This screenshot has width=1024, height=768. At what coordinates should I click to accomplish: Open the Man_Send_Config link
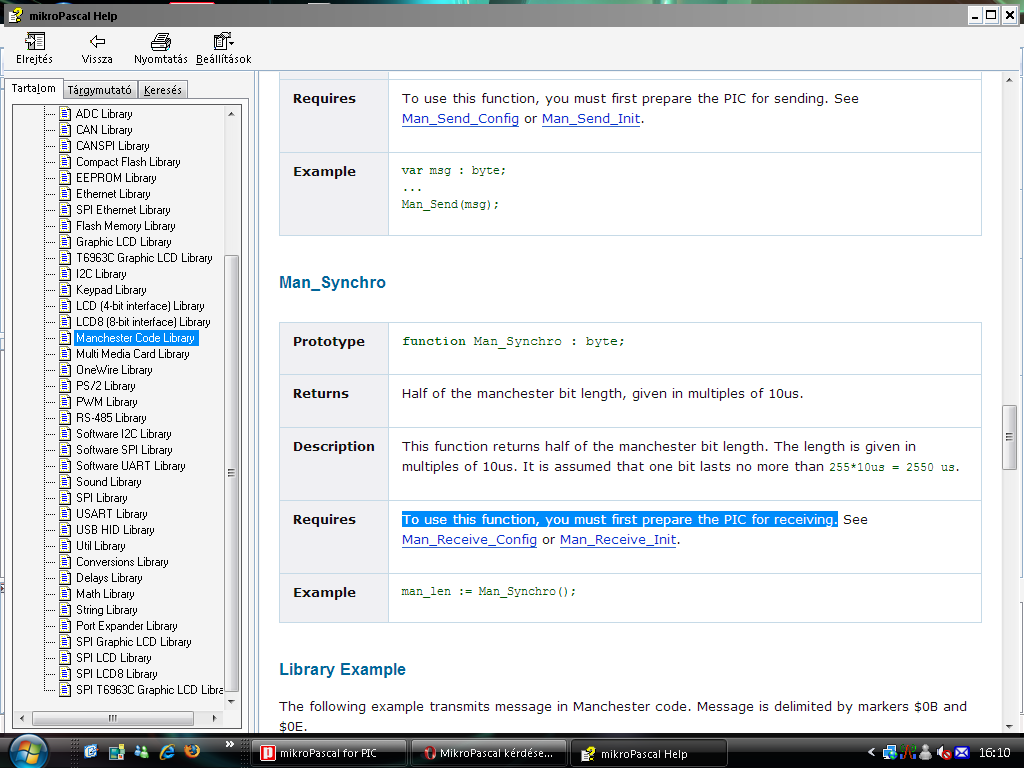point(460,119)
